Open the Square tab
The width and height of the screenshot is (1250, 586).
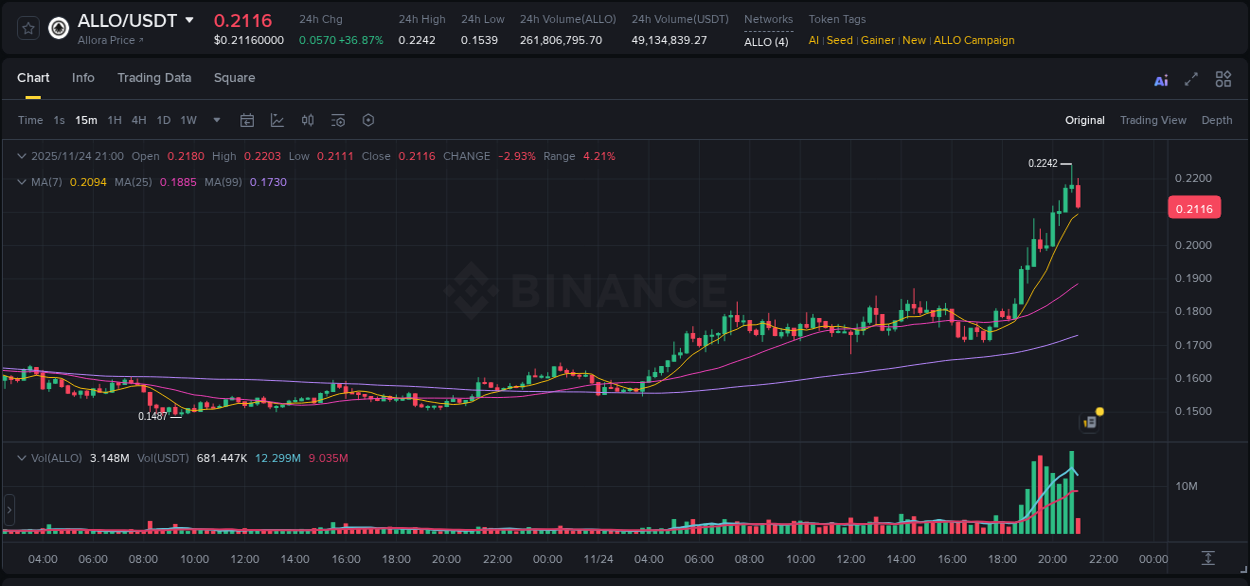pyautogui.click(x=235, y=77)
